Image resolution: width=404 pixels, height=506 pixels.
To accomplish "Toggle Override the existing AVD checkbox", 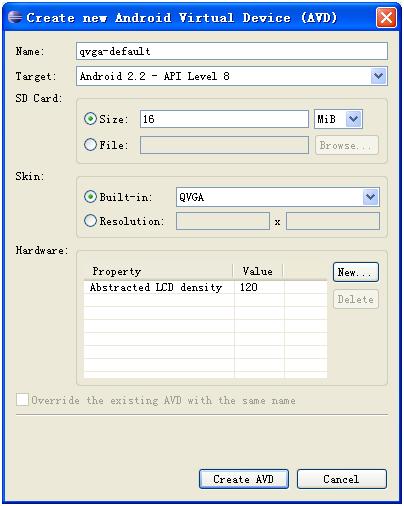I will [22, 400].
